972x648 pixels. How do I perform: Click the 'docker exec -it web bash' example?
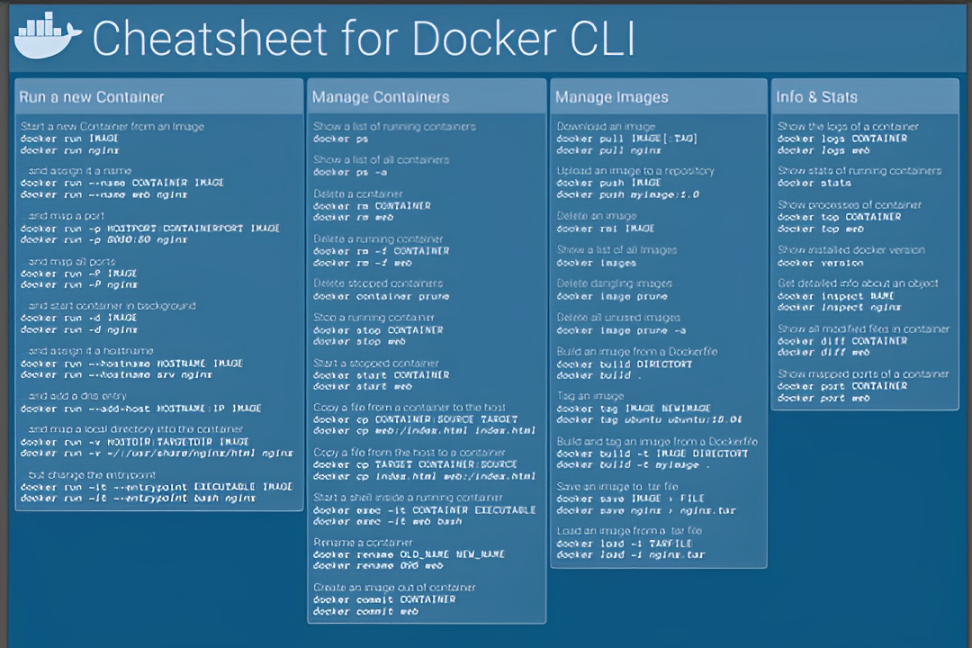coord(387,522)
